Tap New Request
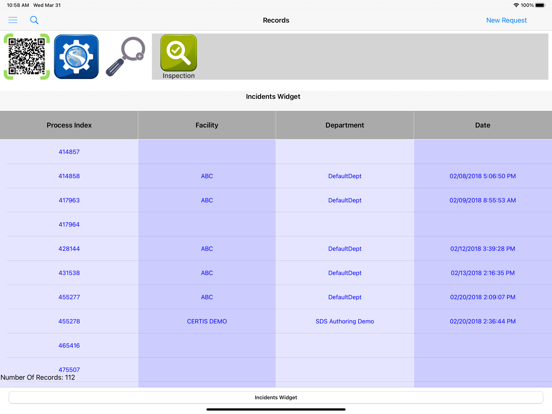Viewport: 552px width, 414px height. (x=506, y=20)
